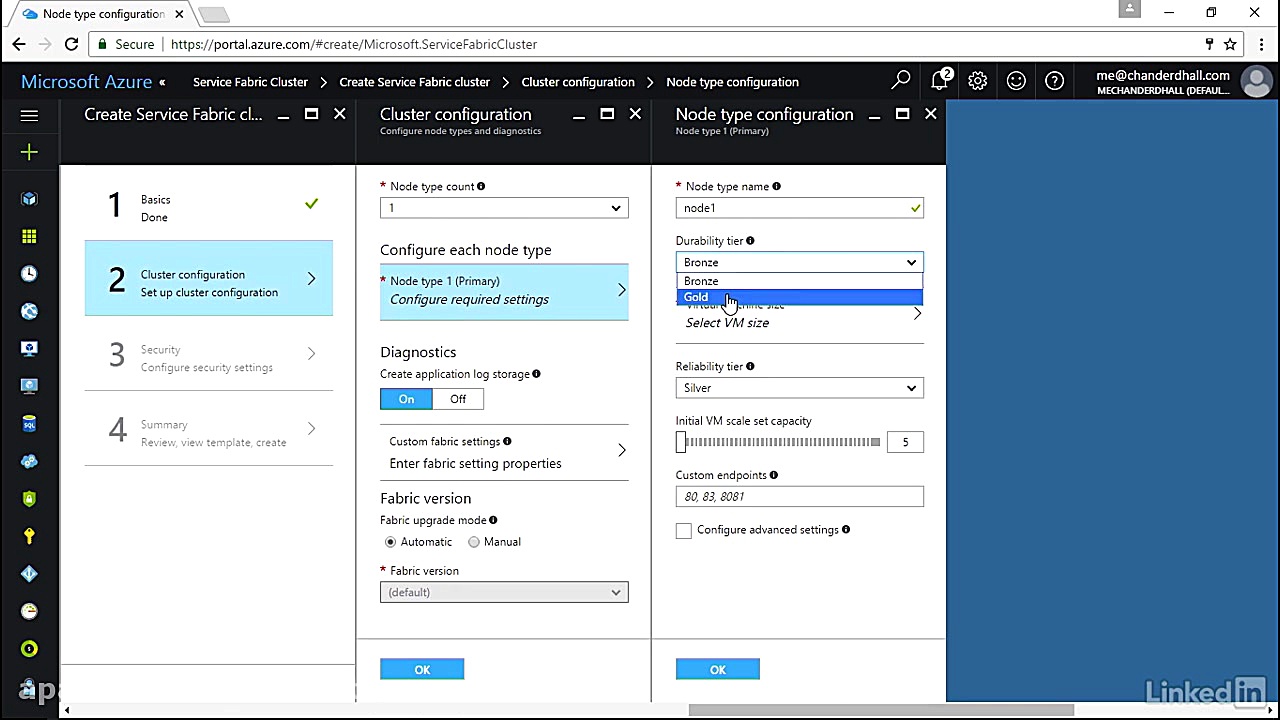Open portal settings gear
The image size is (1280, 720).
coord(977,81)
